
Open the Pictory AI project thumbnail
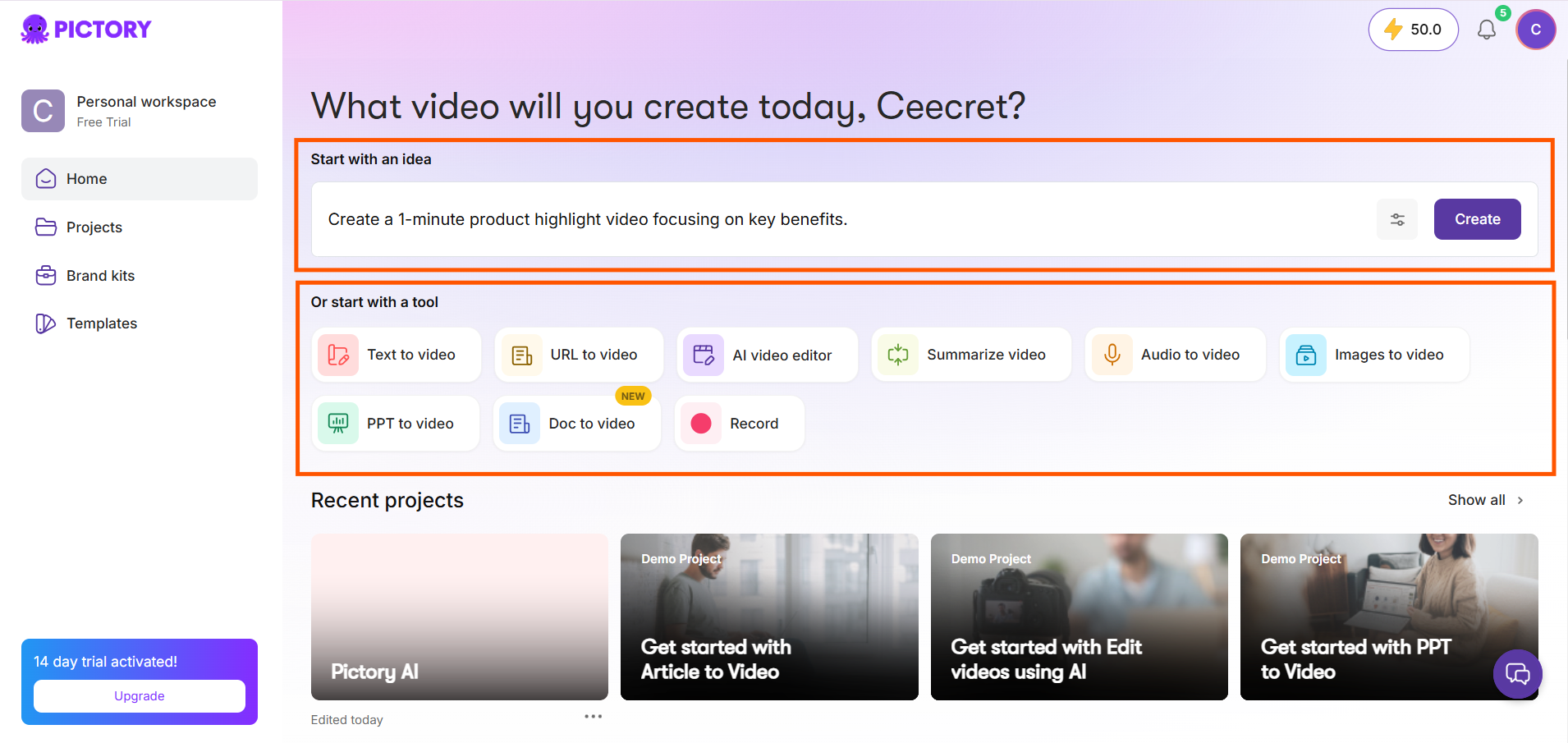(460, 617)
